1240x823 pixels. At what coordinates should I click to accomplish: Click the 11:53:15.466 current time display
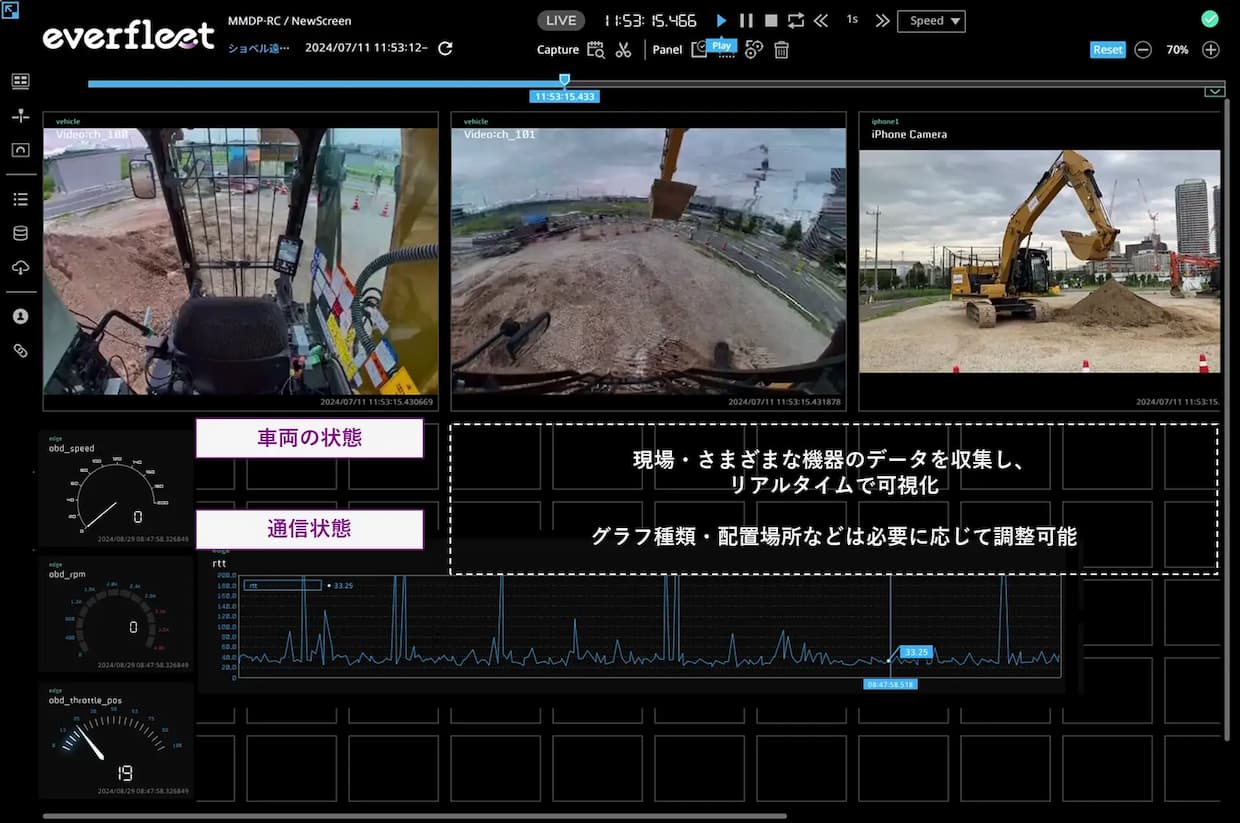[x=650, y=20]
